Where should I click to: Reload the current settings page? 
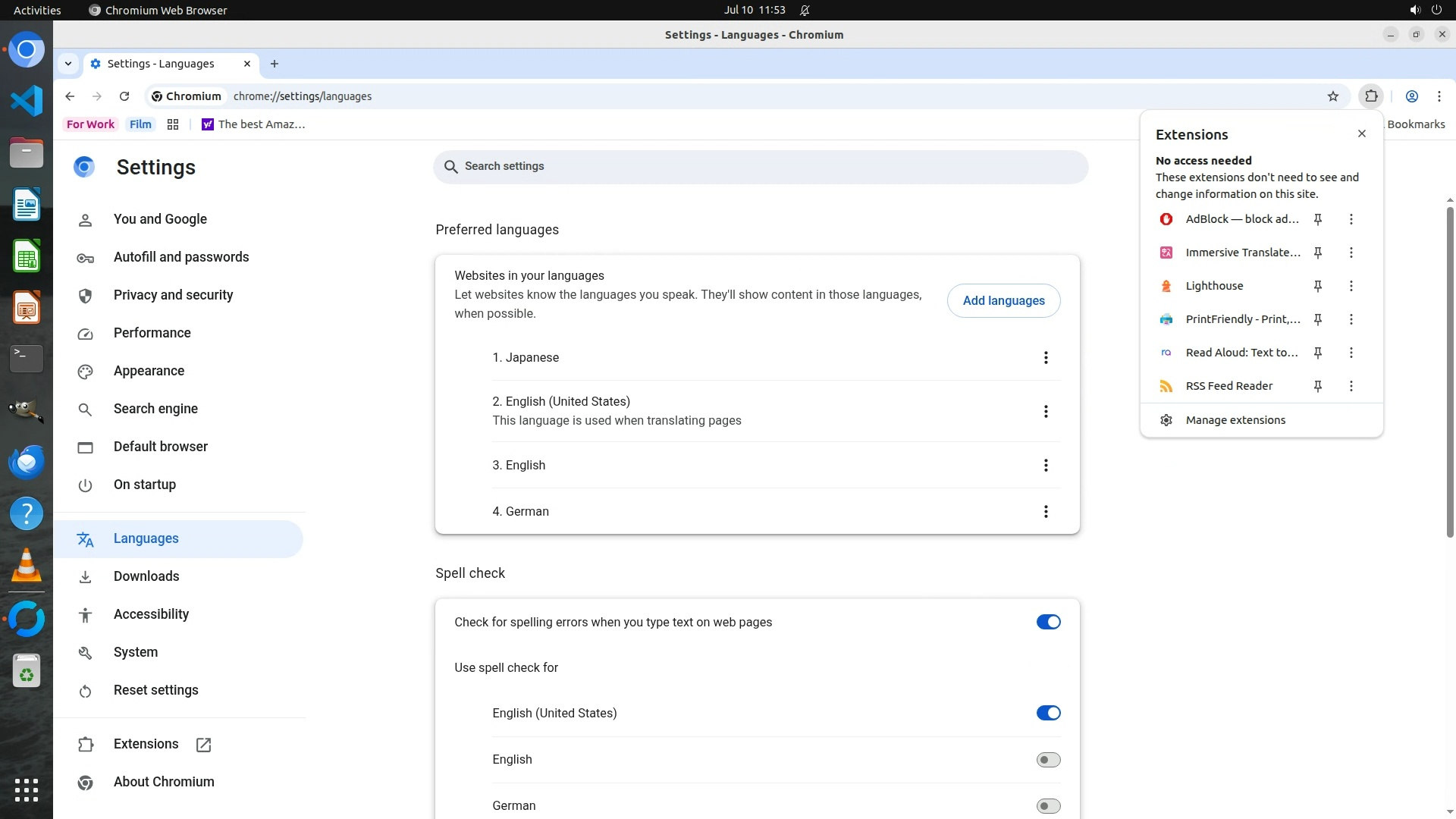pyautogui.click(x=124, y=96)
